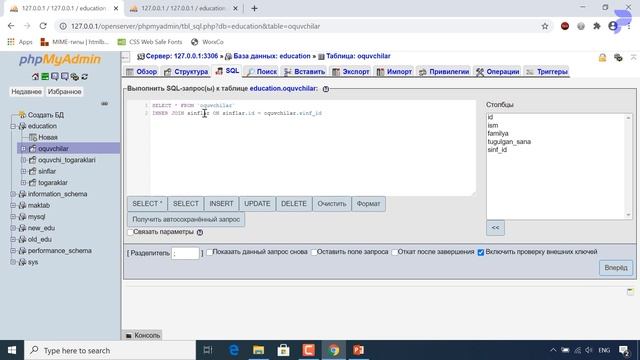The height and width of the screenshot is (360, 640).
Task: Click the INSERT query button
Action: (221, 204)
